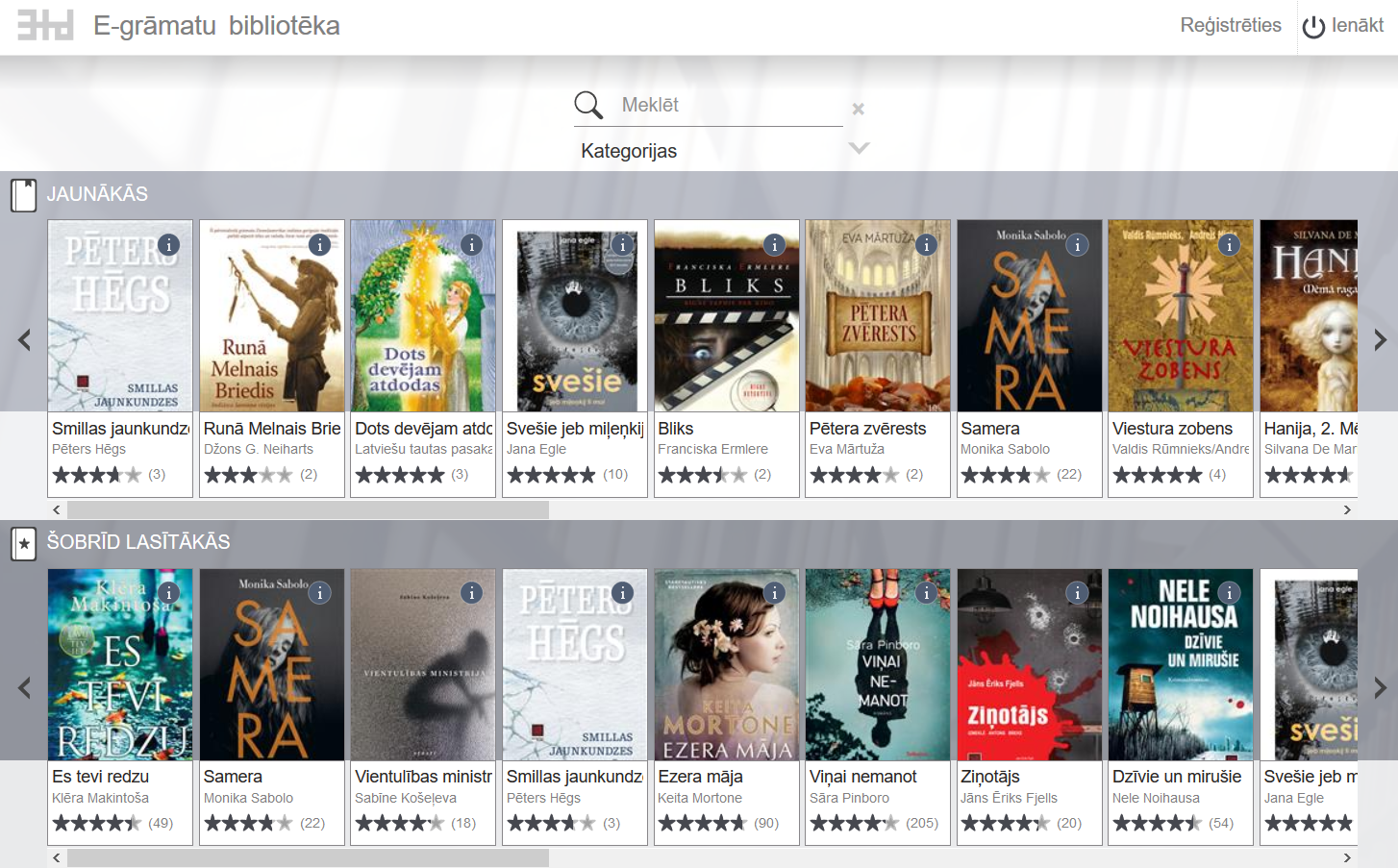Screen dimensions: 1398x868
Task: Show info for Vientulības ministrija
Action: tap(471, 593)
